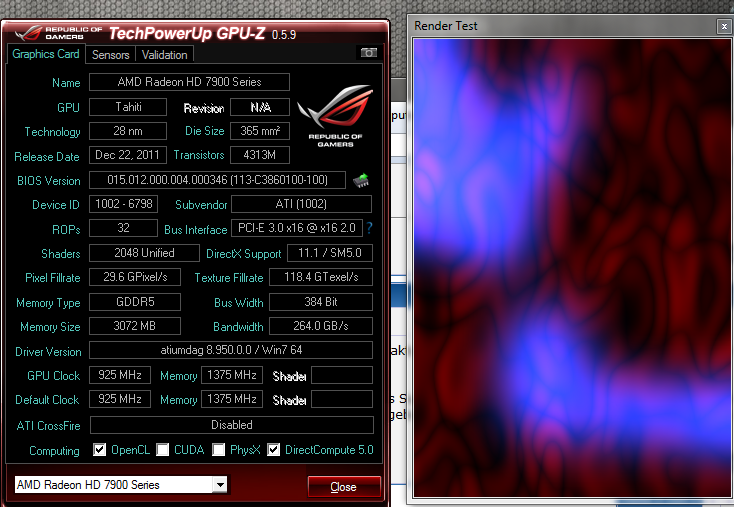Open the Validation tab
Viewport: 734px width, 507px height.
[x=164, y=55]
